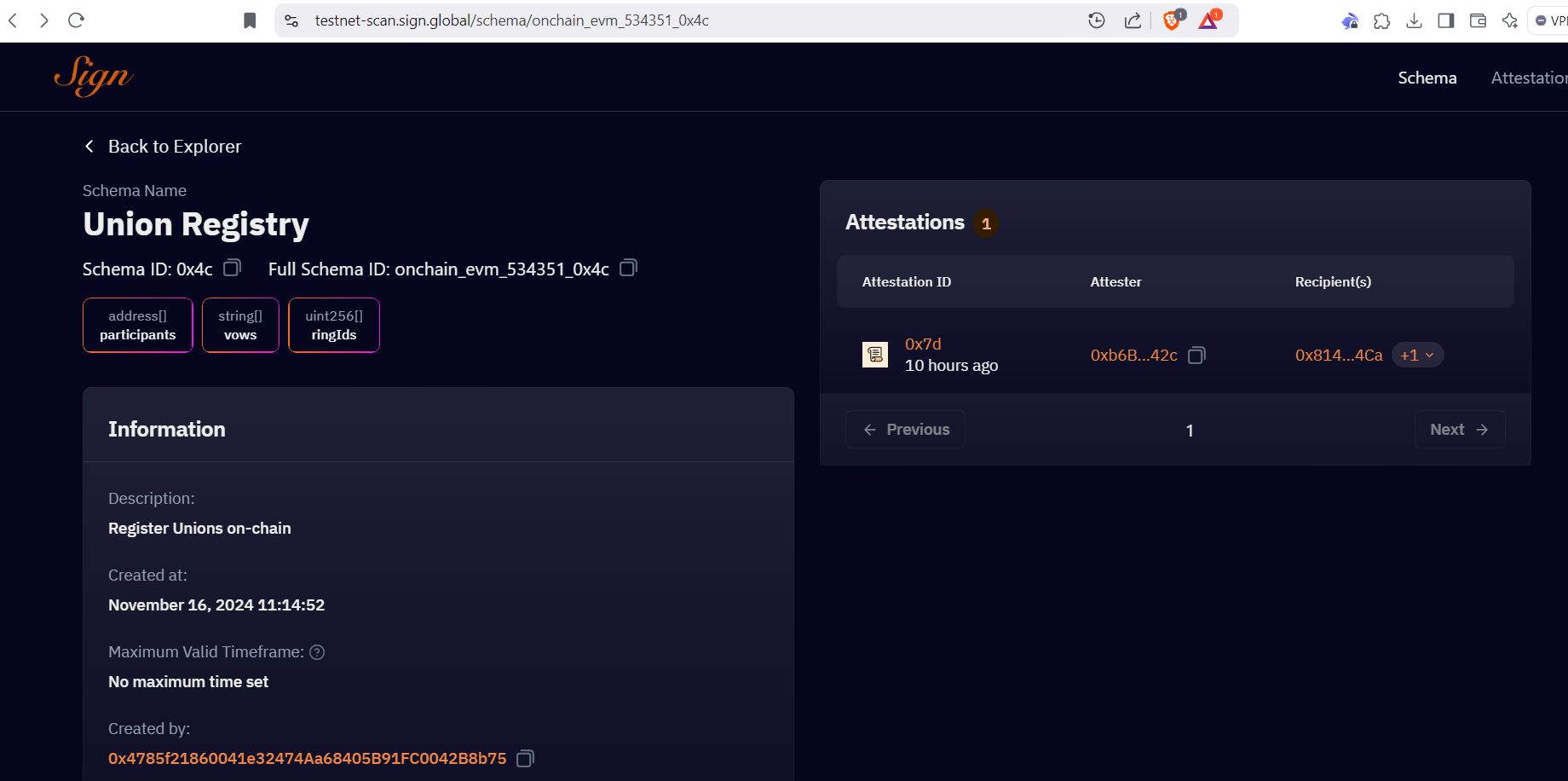Viewport: 1568px width, 781px height.
Task: Open creator address 0x4785f2...B8b75
Action: pyautogui.click(x=308, y=758)
